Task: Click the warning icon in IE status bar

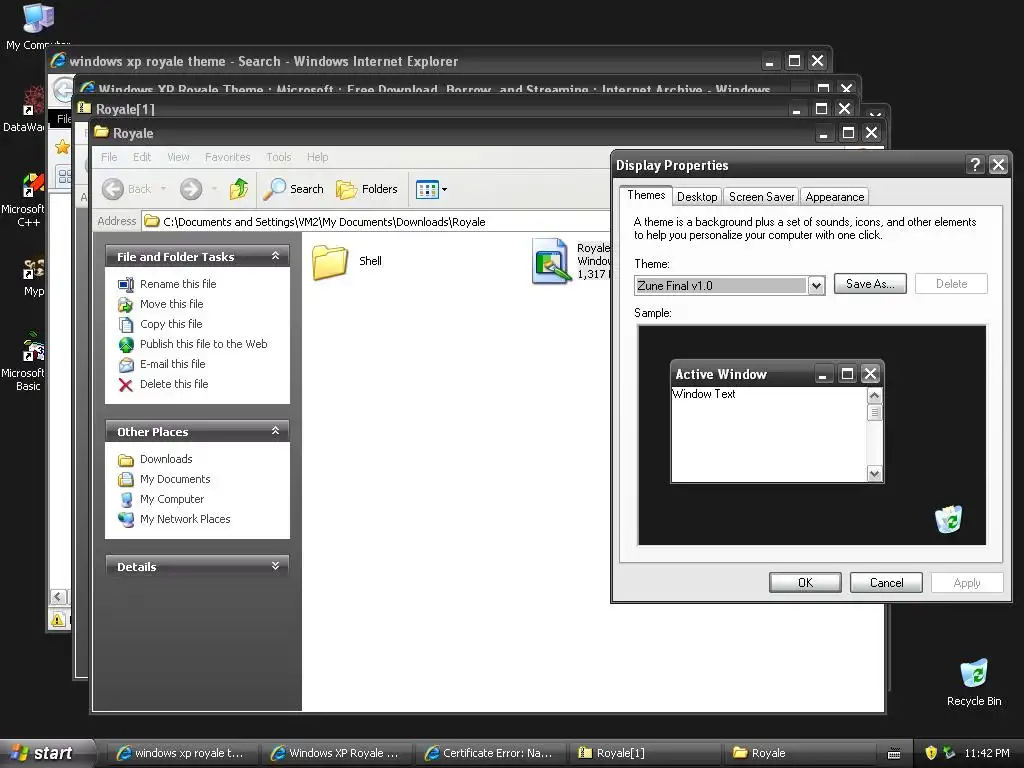Action: coord(58,620)
